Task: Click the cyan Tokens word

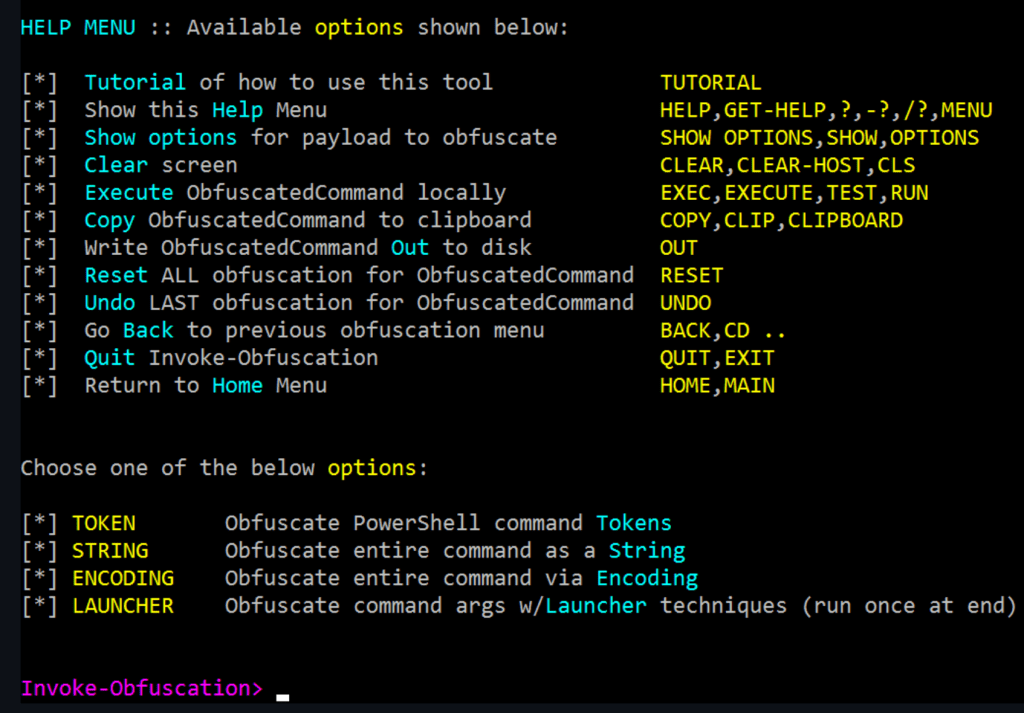Action: click(634, 523)
